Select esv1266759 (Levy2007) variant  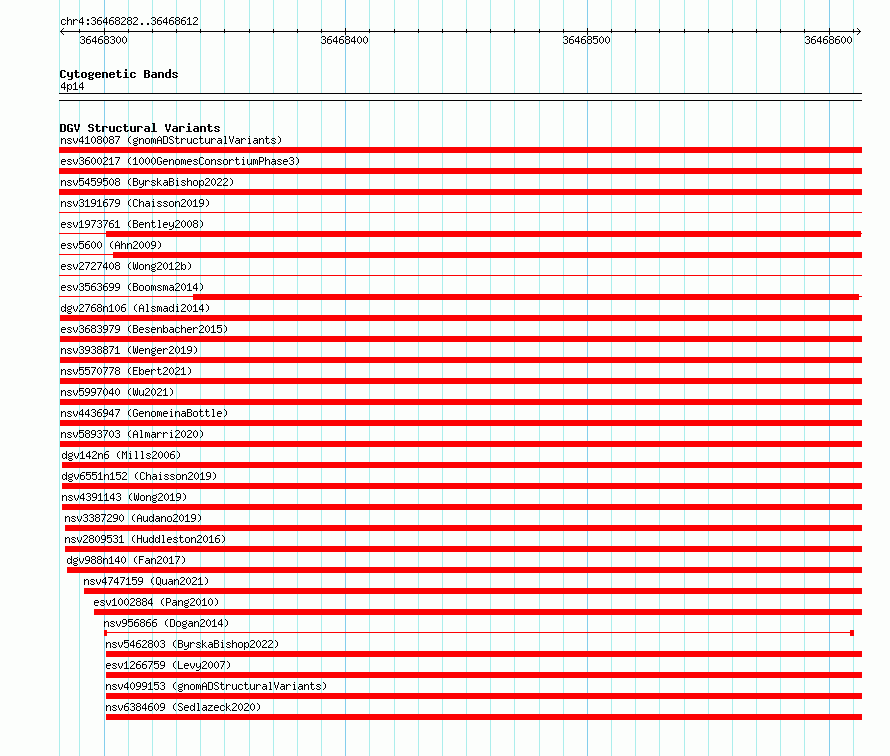[168, 665]
